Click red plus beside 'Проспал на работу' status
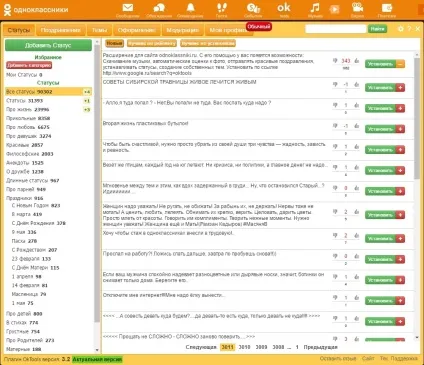This screenshot has height=365, width=424. click(x=400, y=259)
